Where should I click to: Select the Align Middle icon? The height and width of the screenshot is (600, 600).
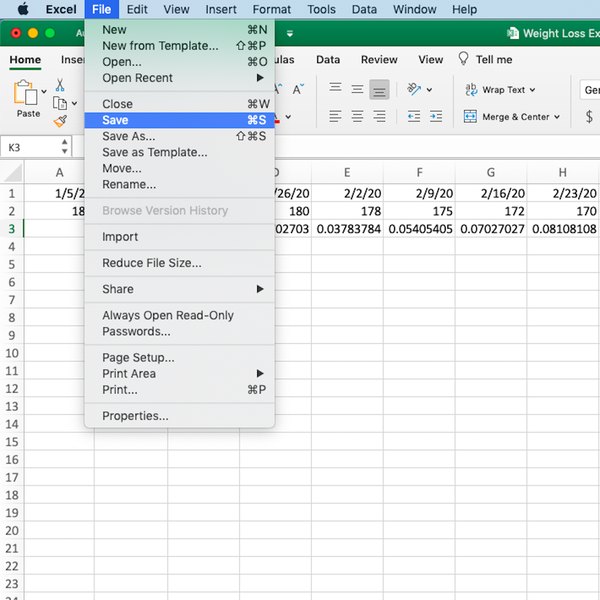click(x=357, y=89)
